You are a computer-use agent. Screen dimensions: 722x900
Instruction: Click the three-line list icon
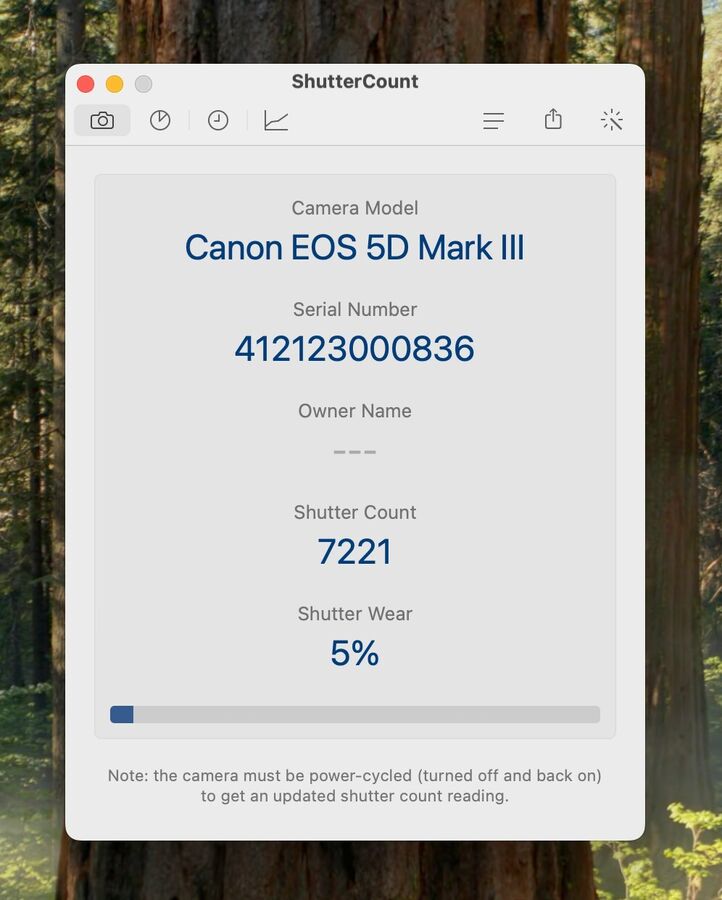[493, 121]
